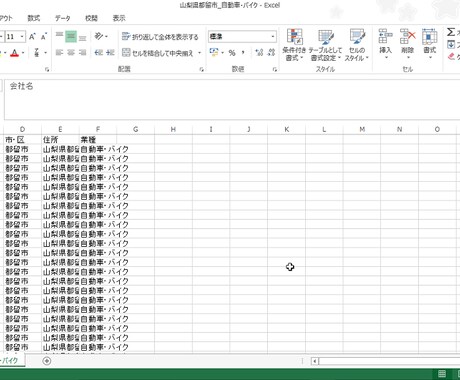Screen dimensions: 460x380
Task: Click the AutoSum sigma icon
Action: (x=451, y=32)
